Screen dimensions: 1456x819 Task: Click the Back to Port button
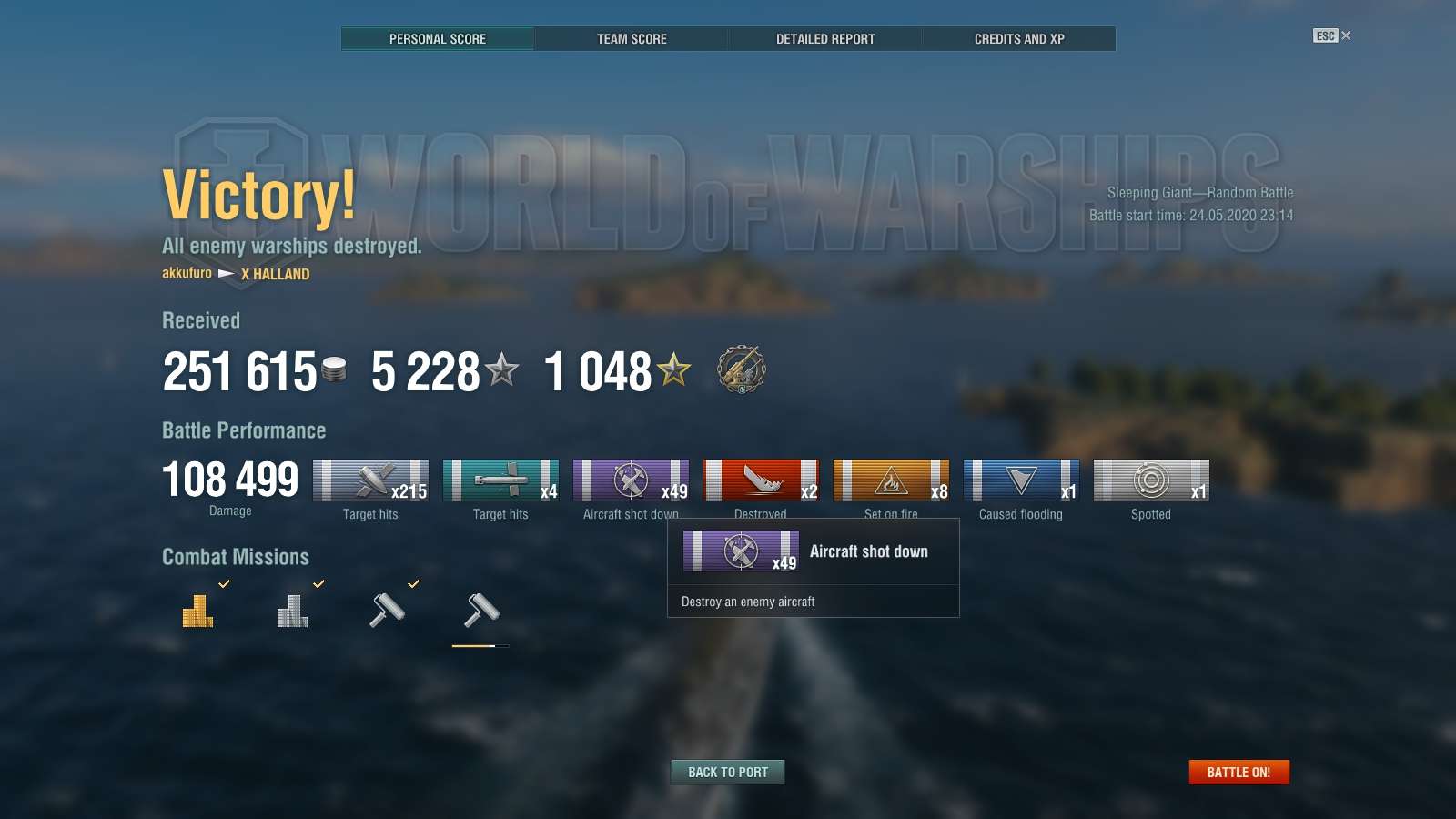point(728,772)
